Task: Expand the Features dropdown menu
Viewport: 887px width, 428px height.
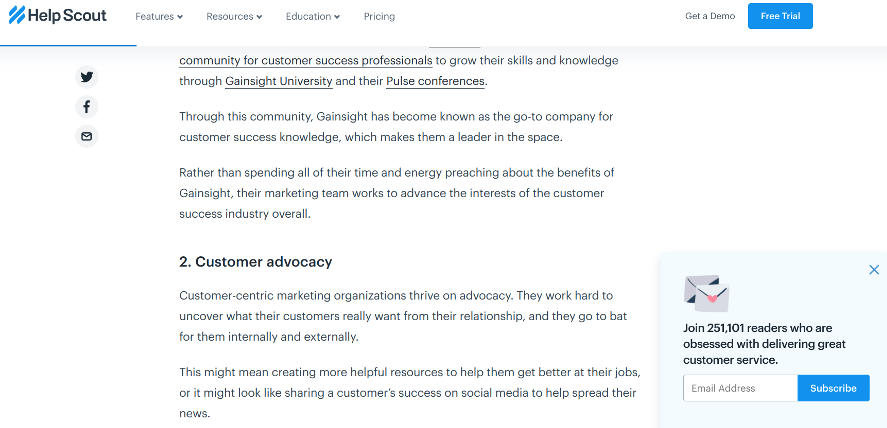Action: 159,17
